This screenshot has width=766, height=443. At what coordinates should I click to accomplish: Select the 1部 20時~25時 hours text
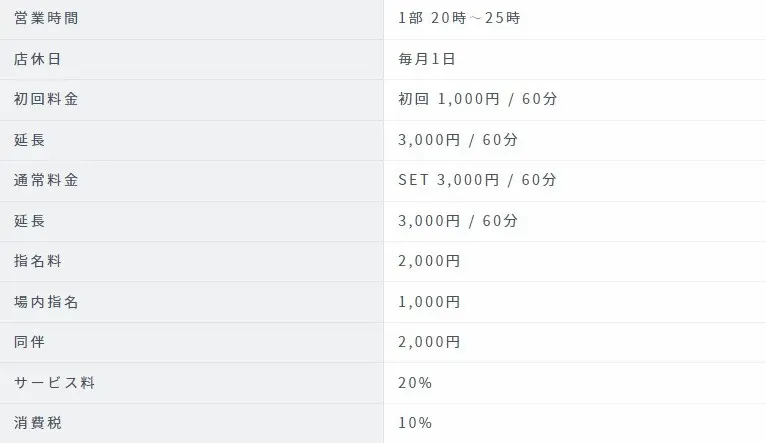click(459, 19)
